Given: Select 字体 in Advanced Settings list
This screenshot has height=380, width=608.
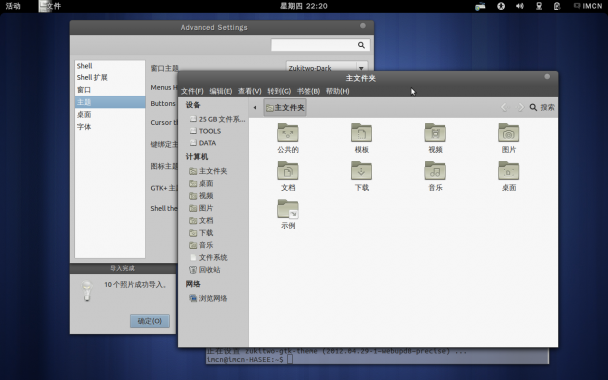Looking at the screenshot, I should pyautogui.click(x=110, y=127).
